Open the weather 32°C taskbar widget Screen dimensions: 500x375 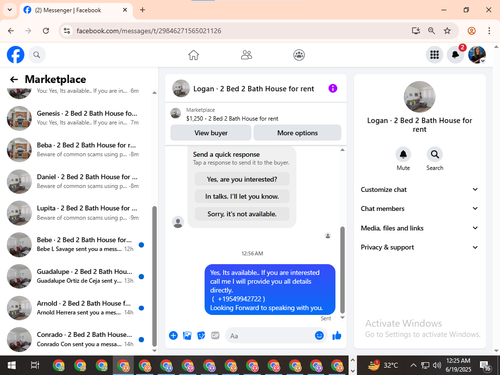pyautogui.click(x=383, y=365)
